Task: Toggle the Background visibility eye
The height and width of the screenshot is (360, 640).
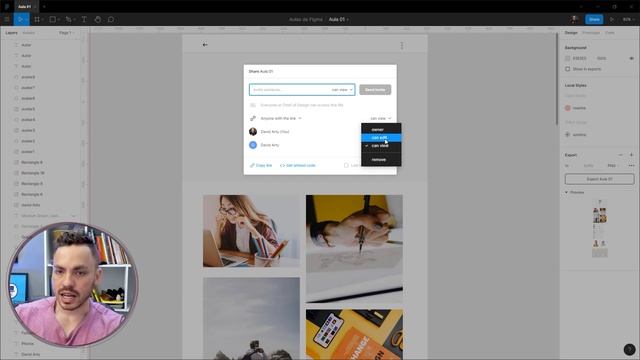Action: pyautogui.click(x=631, y=58)
